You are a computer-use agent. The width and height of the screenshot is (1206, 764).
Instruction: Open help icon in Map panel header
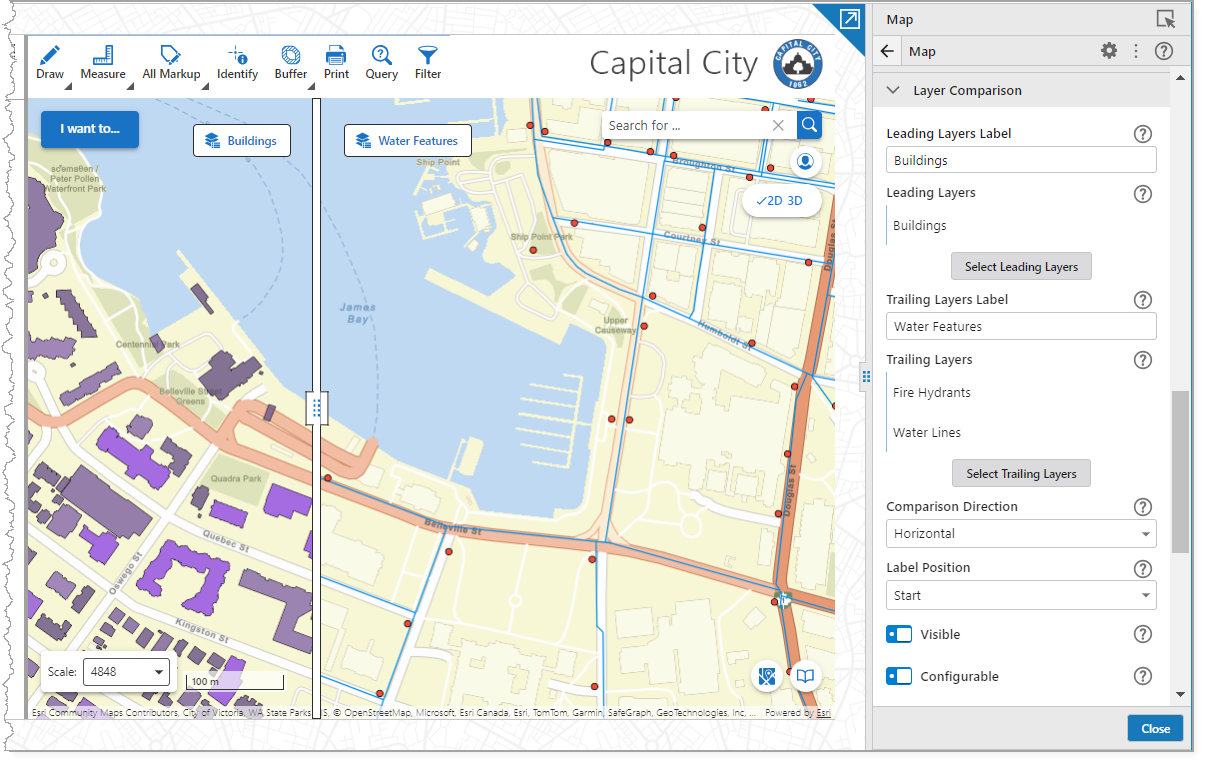pos(1163,51)
